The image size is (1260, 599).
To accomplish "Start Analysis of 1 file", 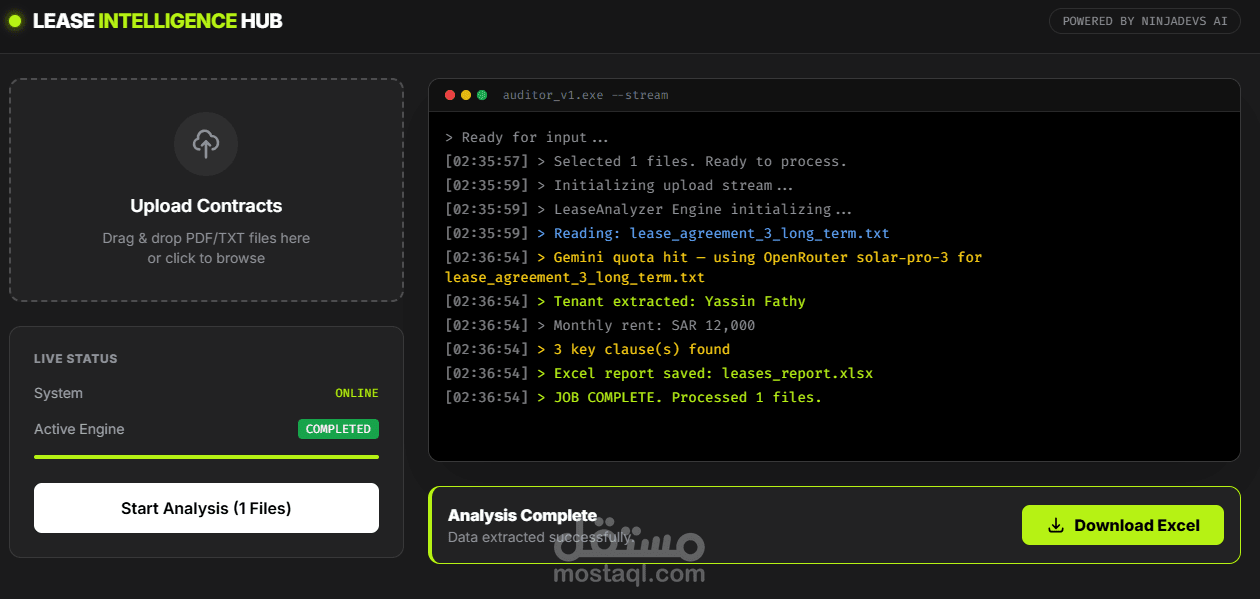I will coord(206,508).
